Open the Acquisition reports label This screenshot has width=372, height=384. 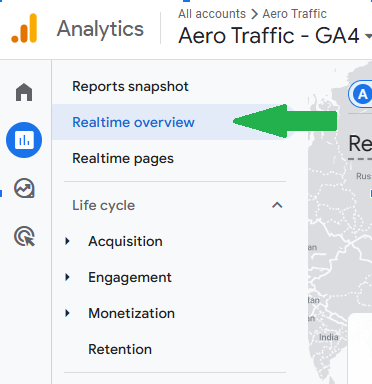click(x=125, y=241)
